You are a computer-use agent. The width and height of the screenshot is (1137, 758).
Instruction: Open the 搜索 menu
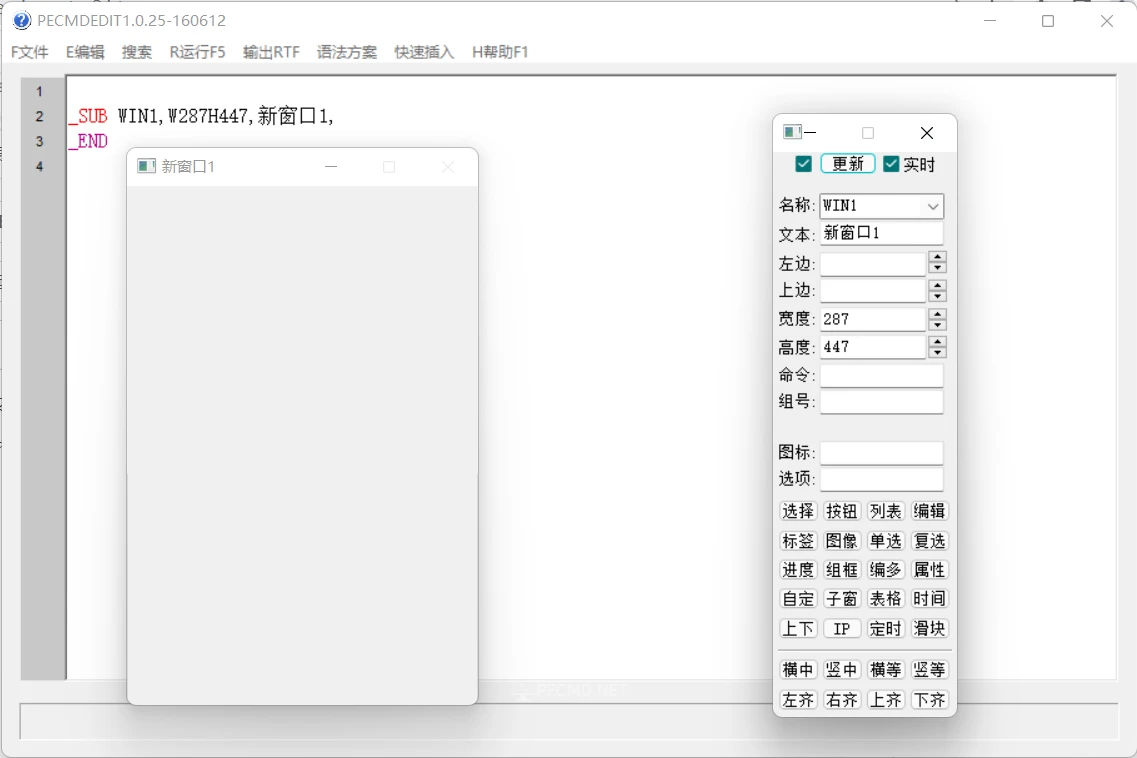point(136,52)
